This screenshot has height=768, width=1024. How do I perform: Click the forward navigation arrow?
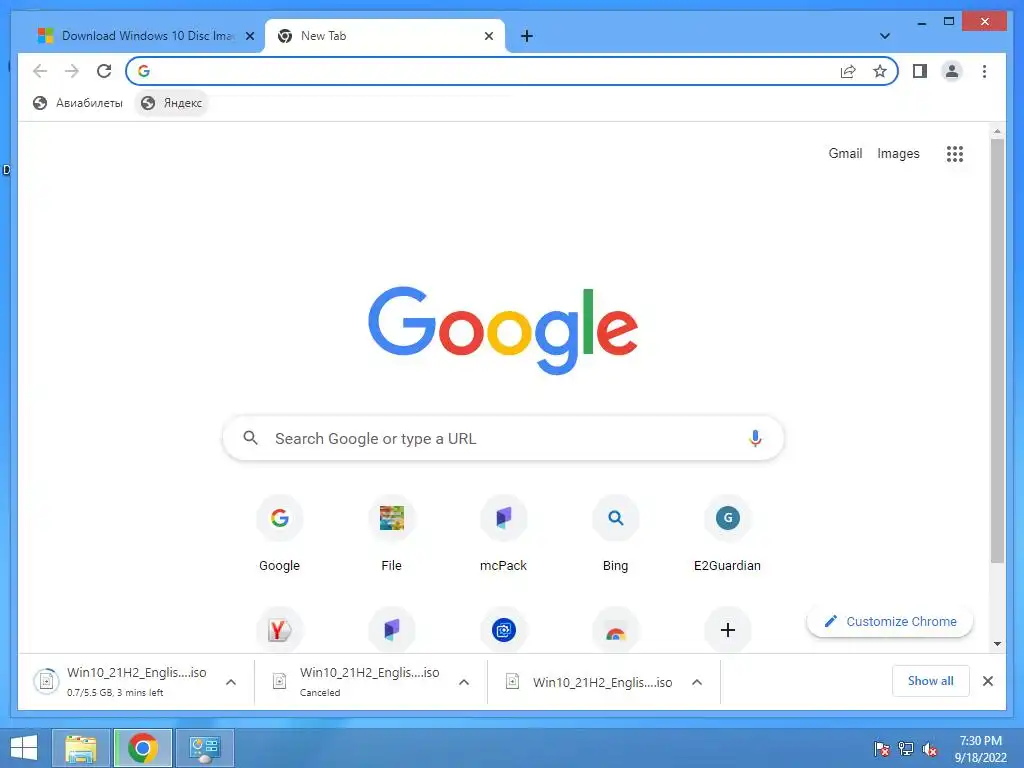72,71
